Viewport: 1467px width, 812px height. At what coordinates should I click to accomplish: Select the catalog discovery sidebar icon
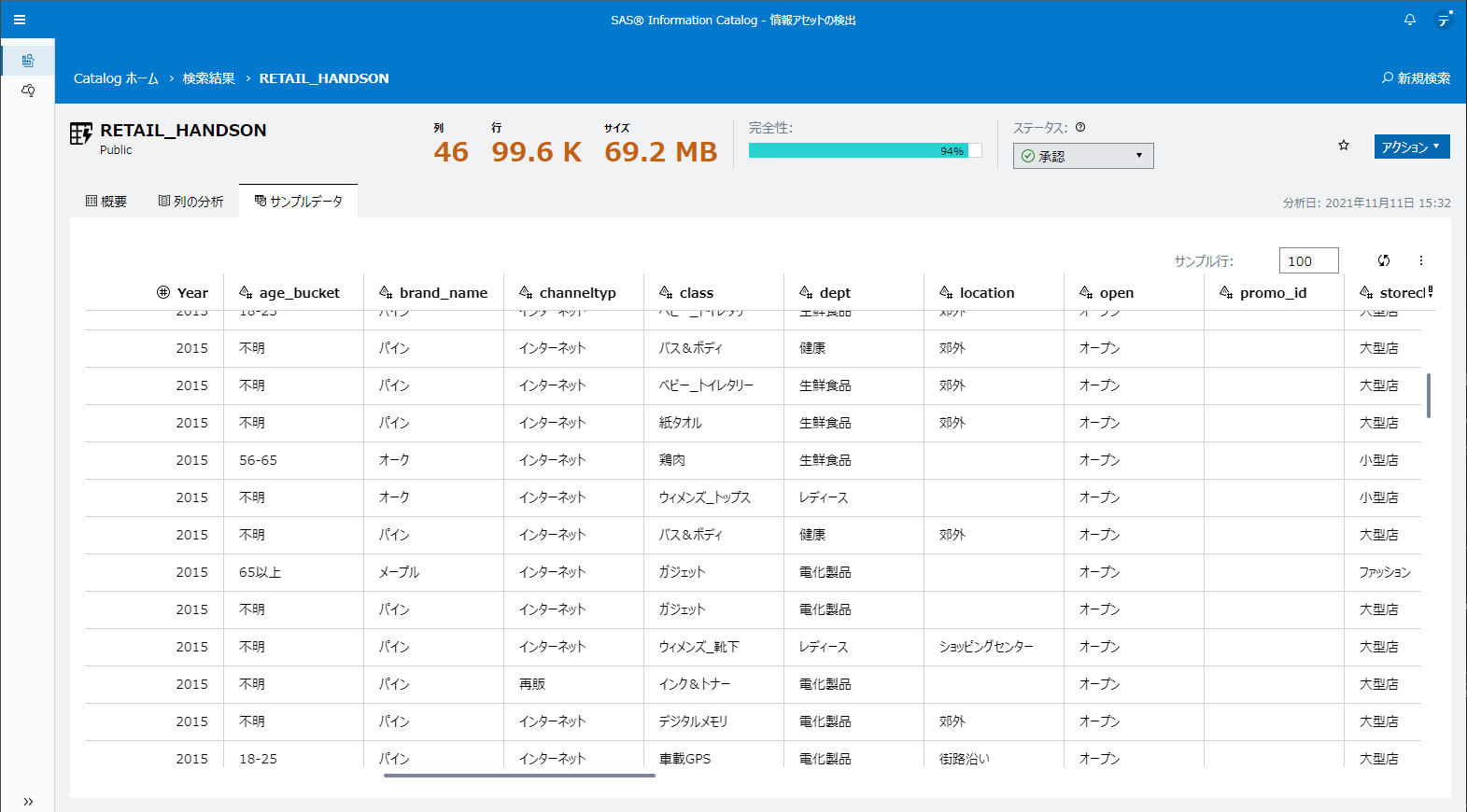28,61
